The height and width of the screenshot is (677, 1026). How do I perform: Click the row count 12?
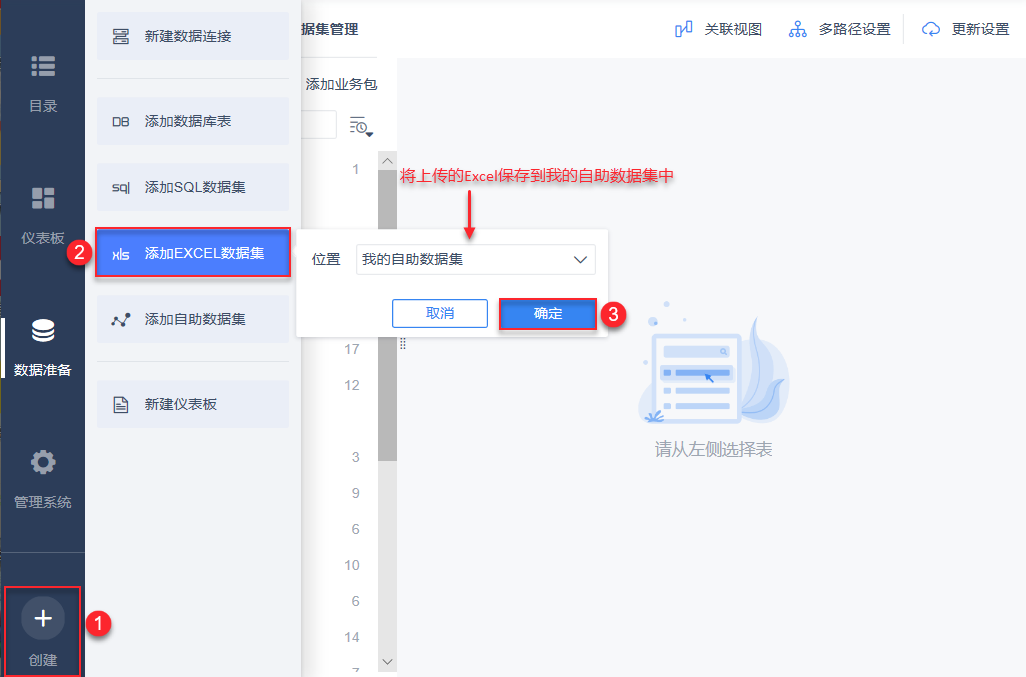[352, 385]
